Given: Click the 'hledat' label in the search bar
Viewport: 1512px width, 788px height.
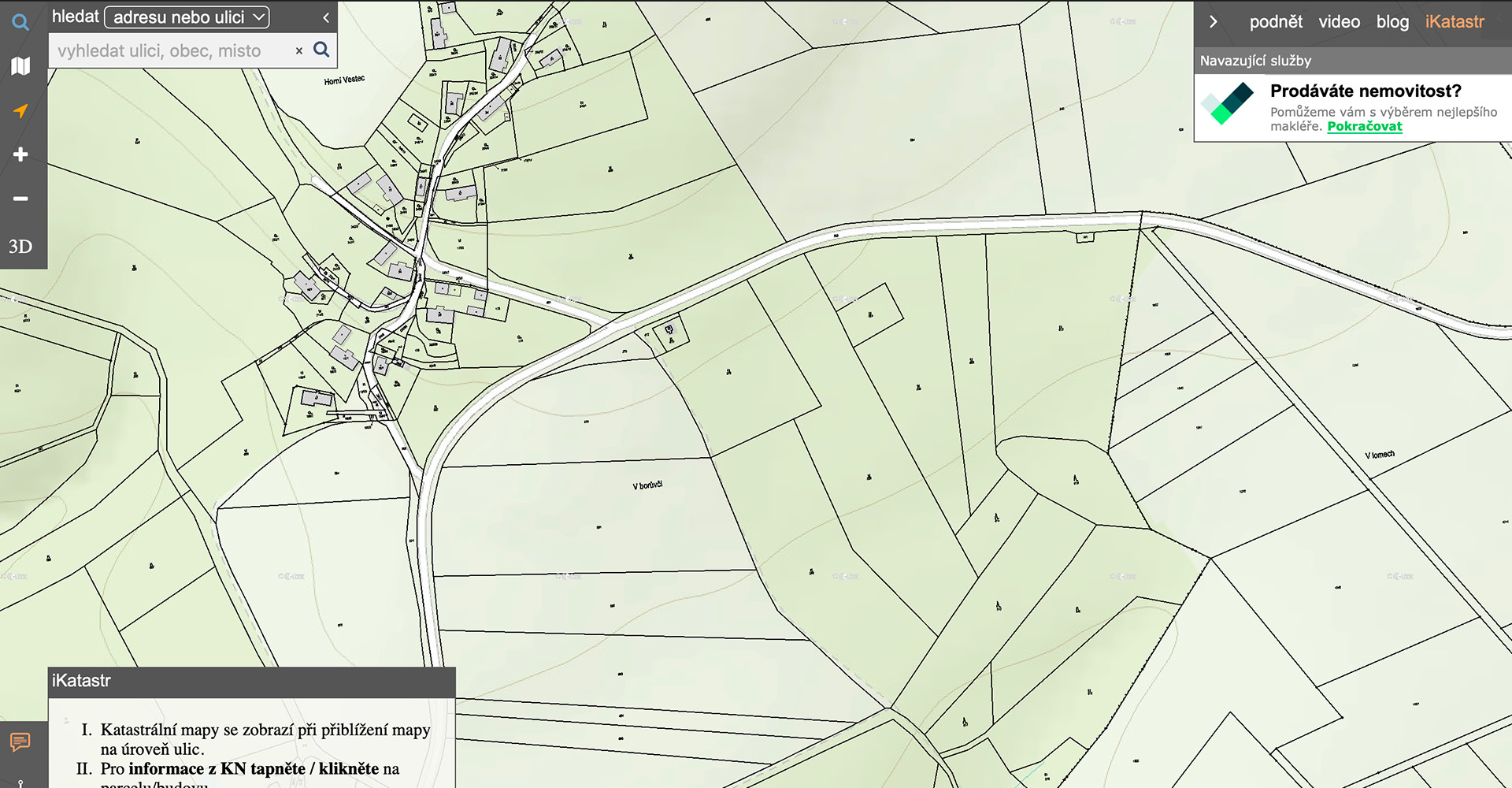Looking at the screenshot, I should [76, 17].
